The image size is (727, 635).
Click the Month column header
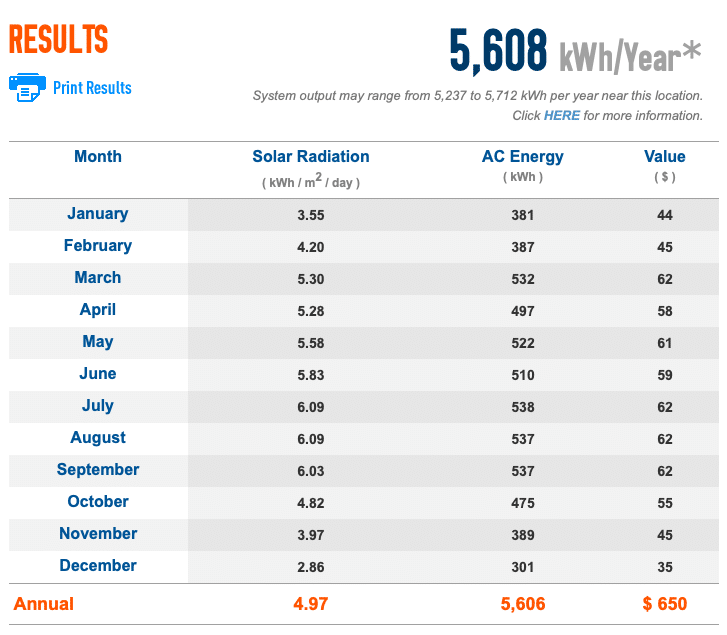point(98,156)
